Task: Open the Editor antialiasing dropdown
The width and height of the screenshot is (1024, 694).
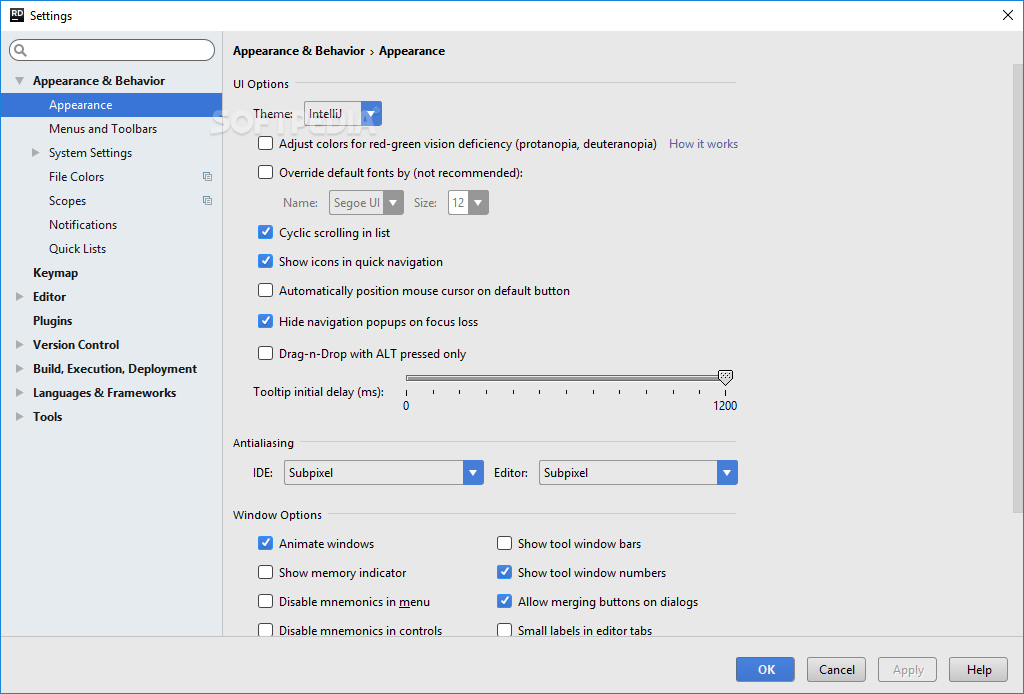Action: point(638,473)
